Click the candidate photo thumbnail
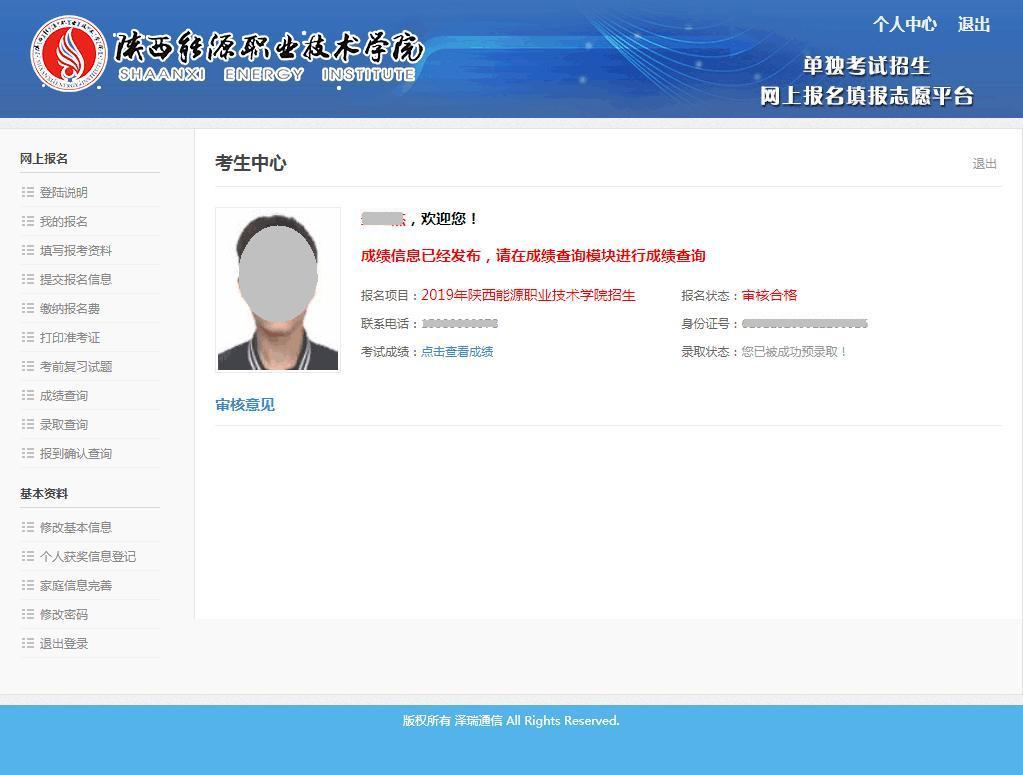Image resolution: width=1023 pixels, height=775 pixels. coord(278,290)
